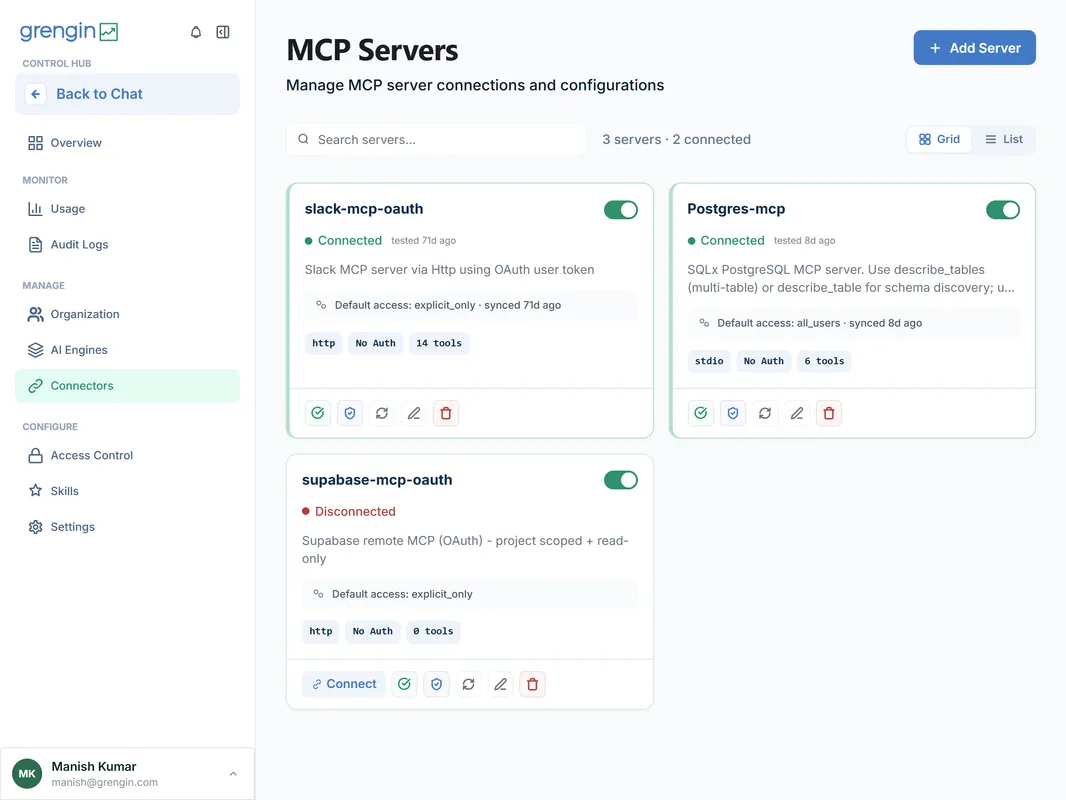Image resolution: width=1066 pixels, height=800 pixels.
Task: Select Connectors in the sidebar
Action: [x=127, y=385]
